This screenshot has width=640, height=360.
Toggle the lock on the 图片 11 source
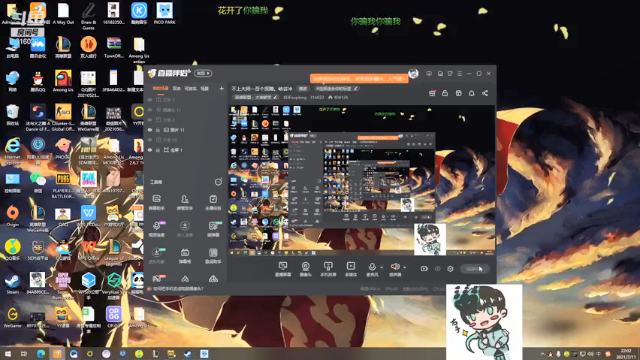pyautogui.click(x=158, y=130)
